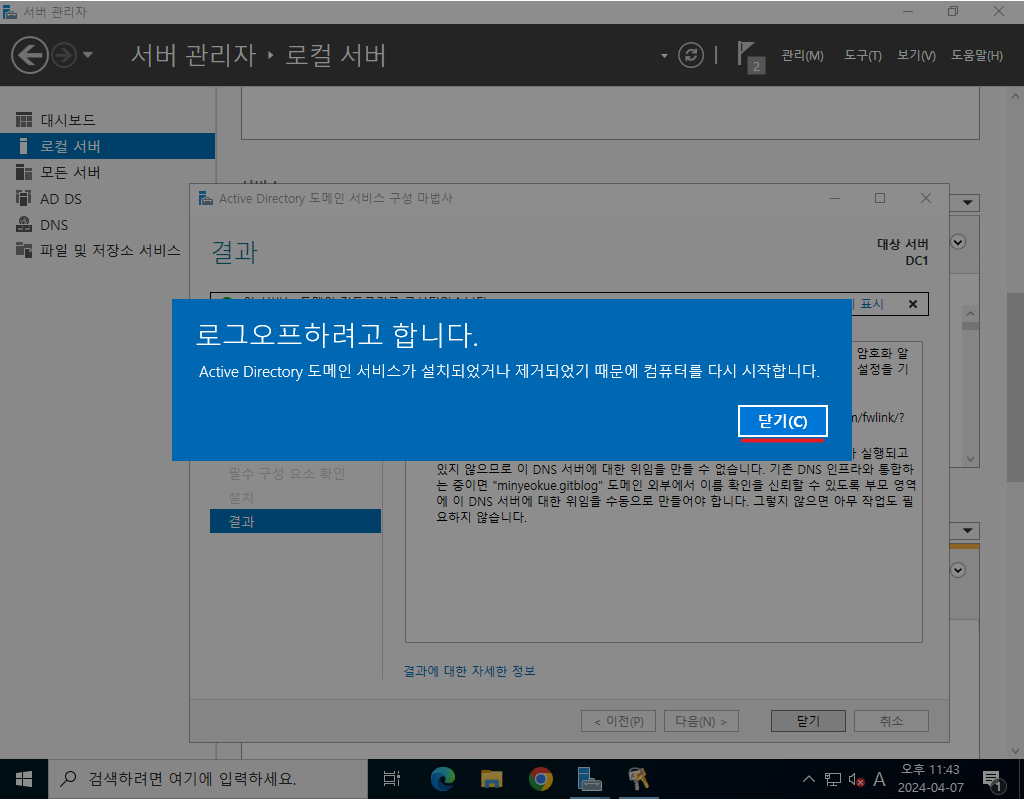
Task: Click the DNS role icon
Action: [24, 224]
